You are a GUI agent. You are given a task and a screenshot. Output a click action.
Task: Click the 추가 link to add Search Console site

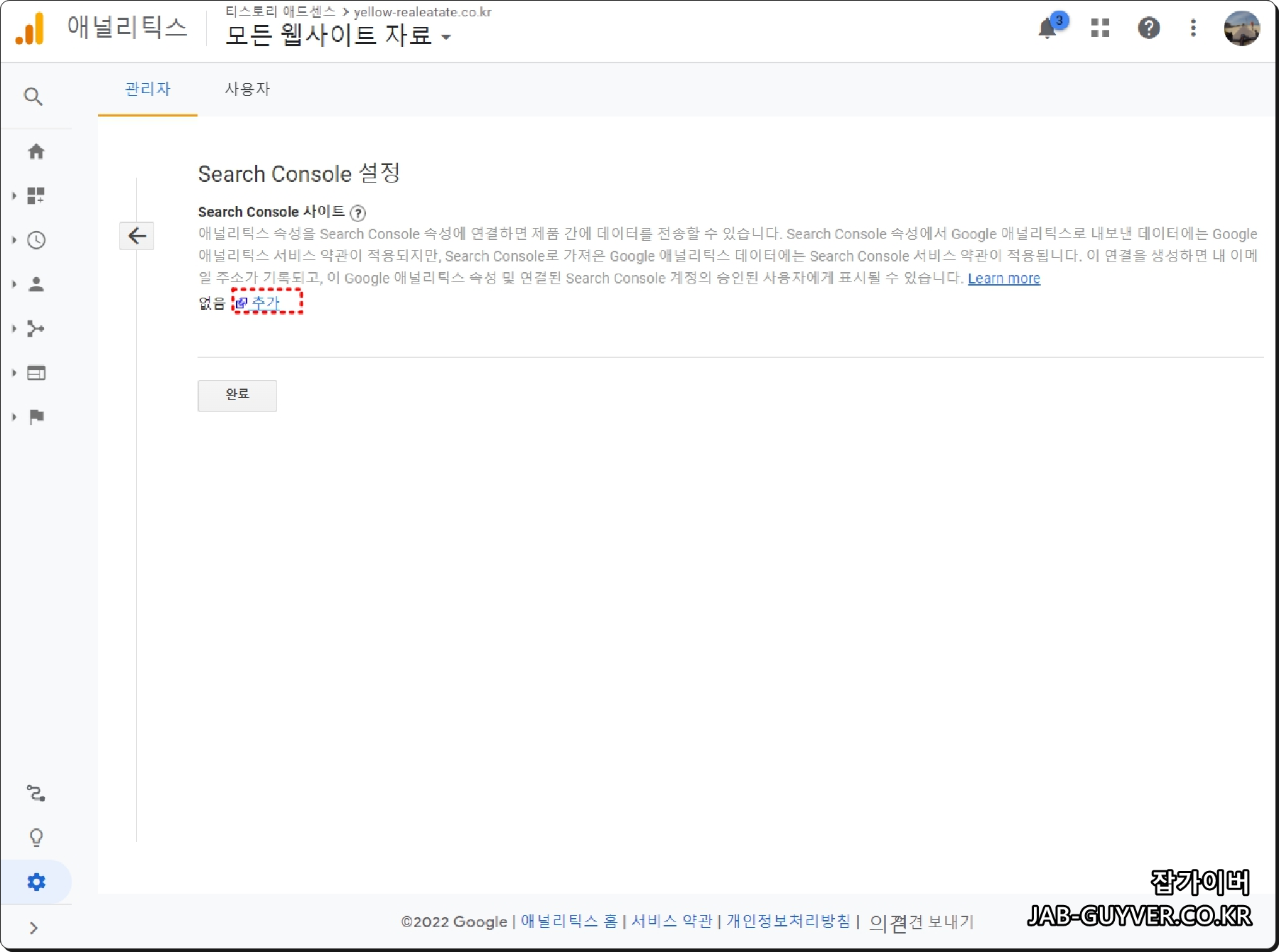(266, 303)
